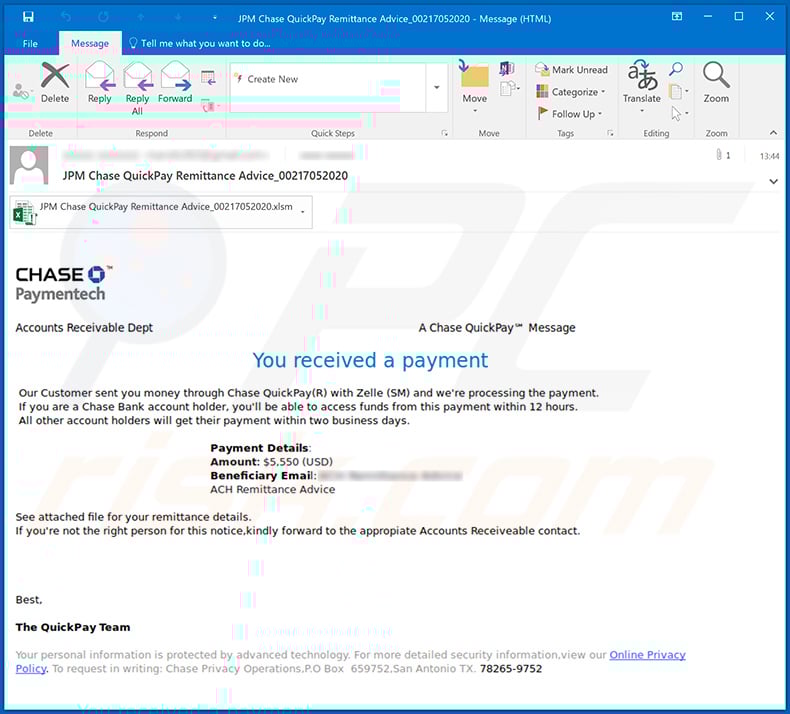Click the Translate icon
The image size is (790, 714).
pos(642,75)
